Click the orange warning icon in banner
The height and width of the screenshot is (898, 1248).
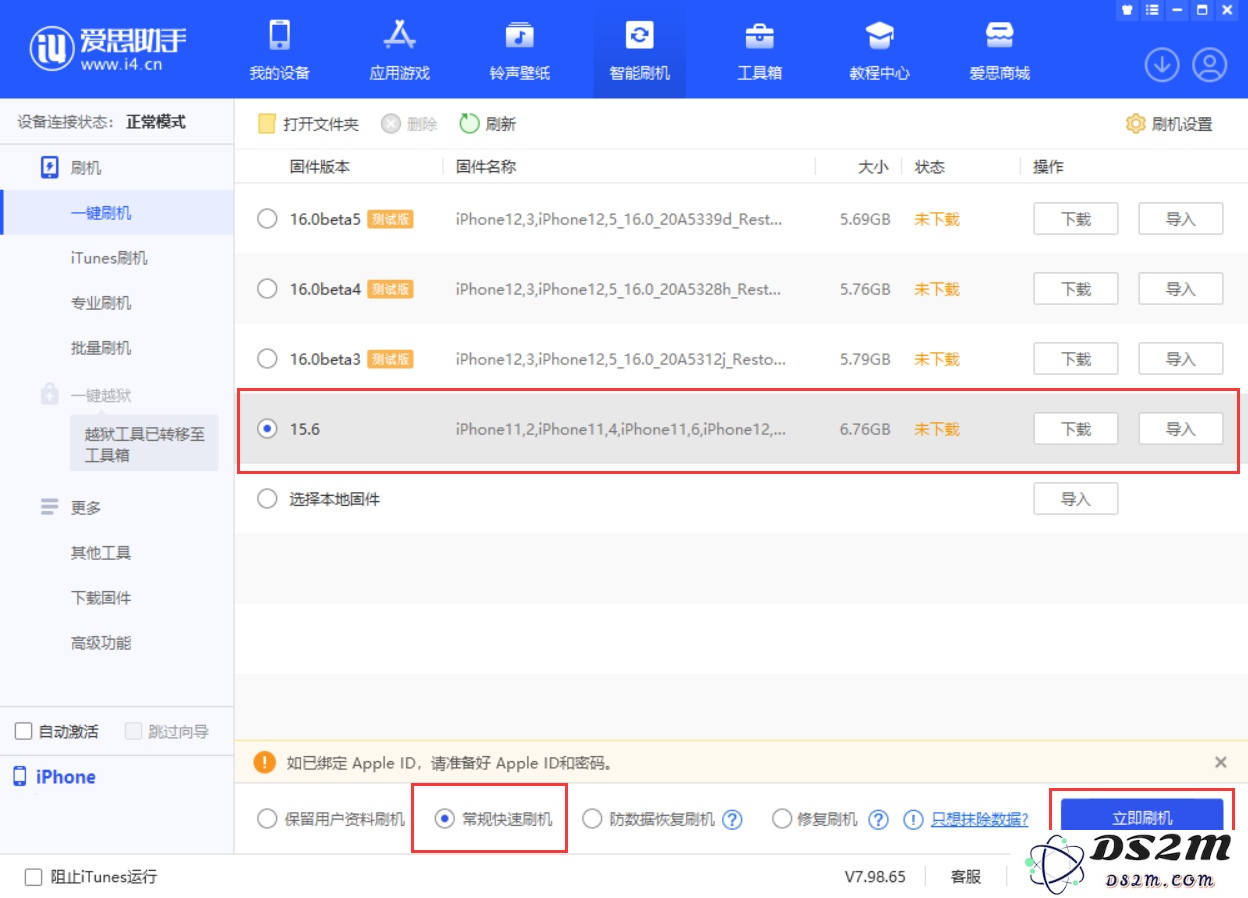264,762
